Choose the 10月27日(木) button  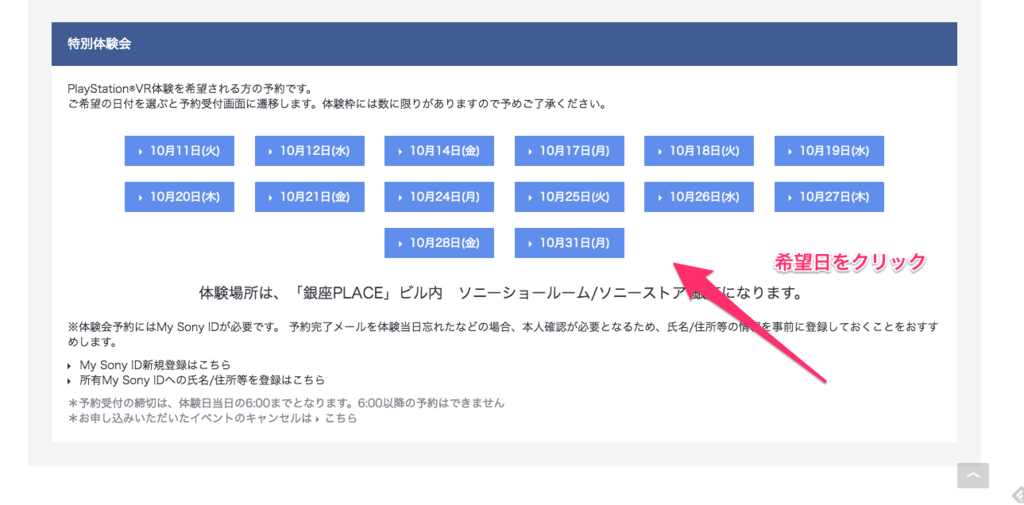829,197
